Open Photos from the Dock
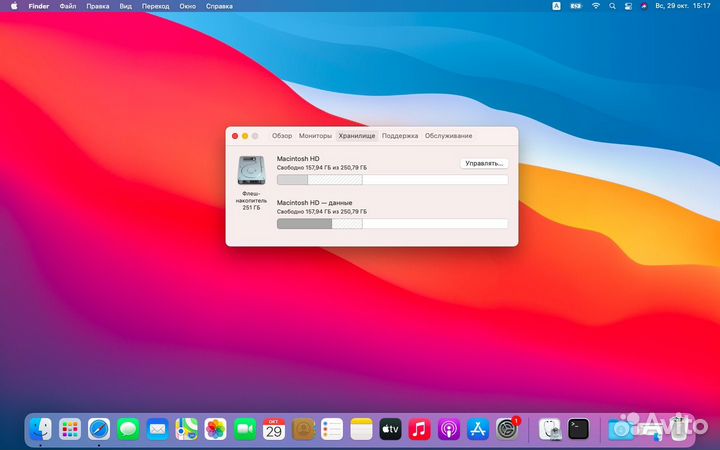The height and width of the screenshot is (450, 720). (x=215, y=430)
